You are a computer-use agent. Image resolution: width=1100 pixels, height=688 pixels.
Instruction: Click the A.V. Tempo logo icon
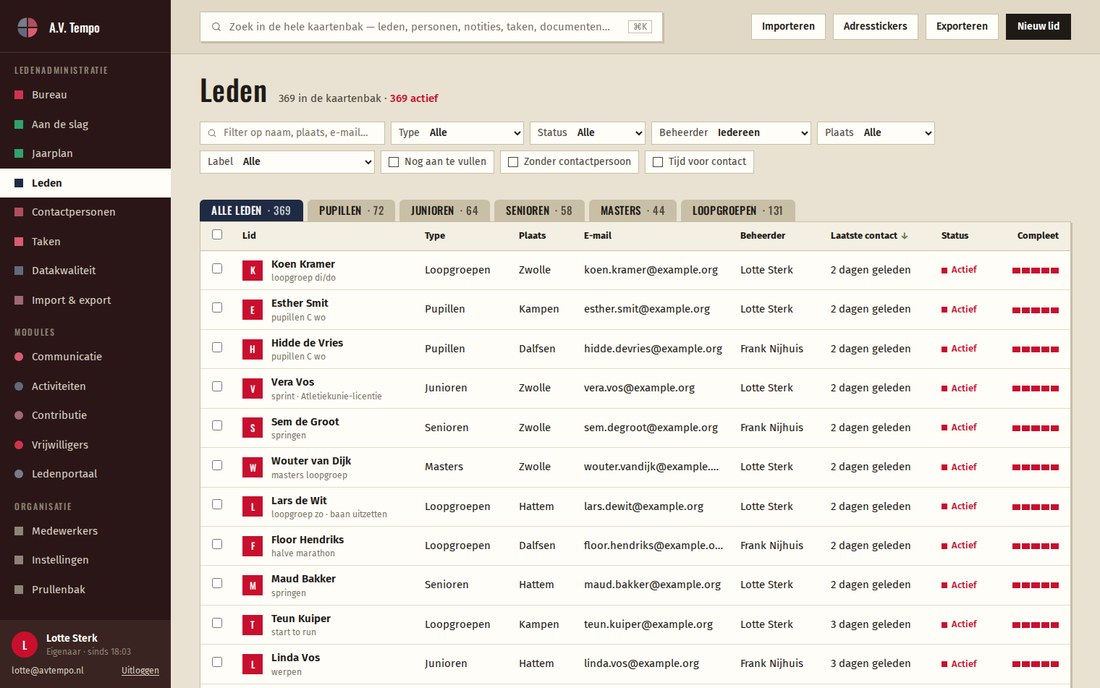tap(27, 27)
